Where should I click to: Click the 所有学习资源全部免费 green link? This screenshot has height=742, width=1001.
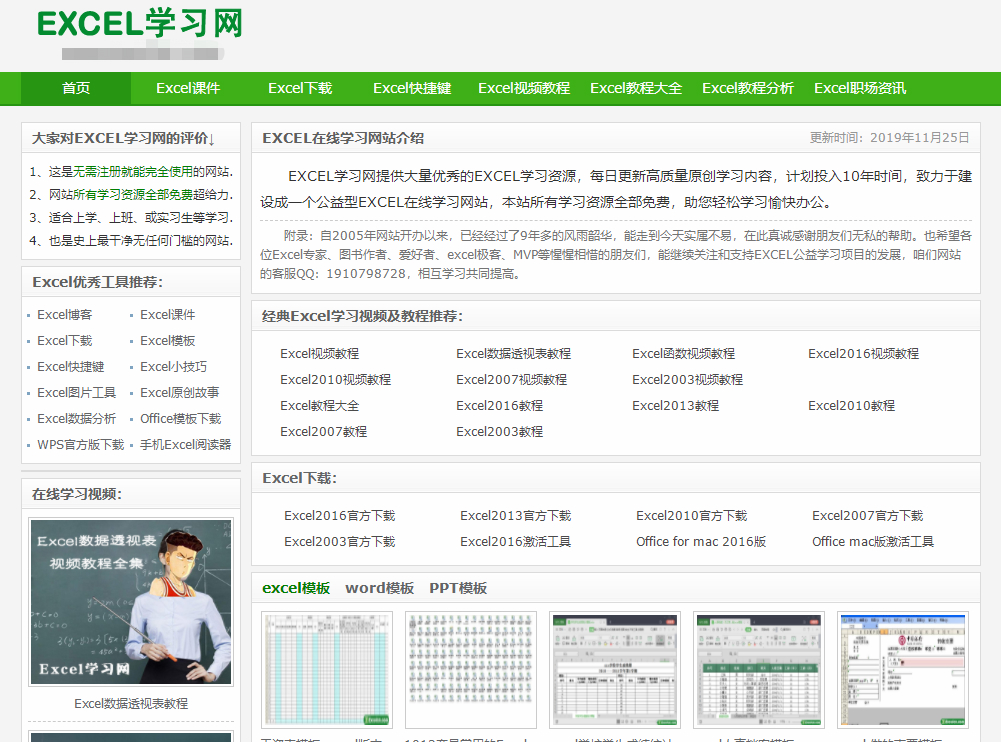click(x=133, y=195)
